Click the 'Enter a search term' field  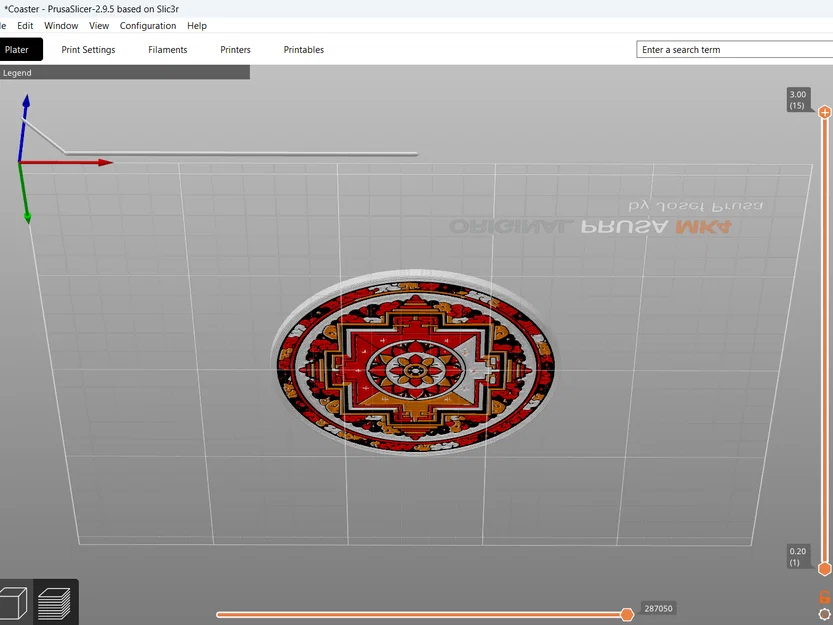735,49
